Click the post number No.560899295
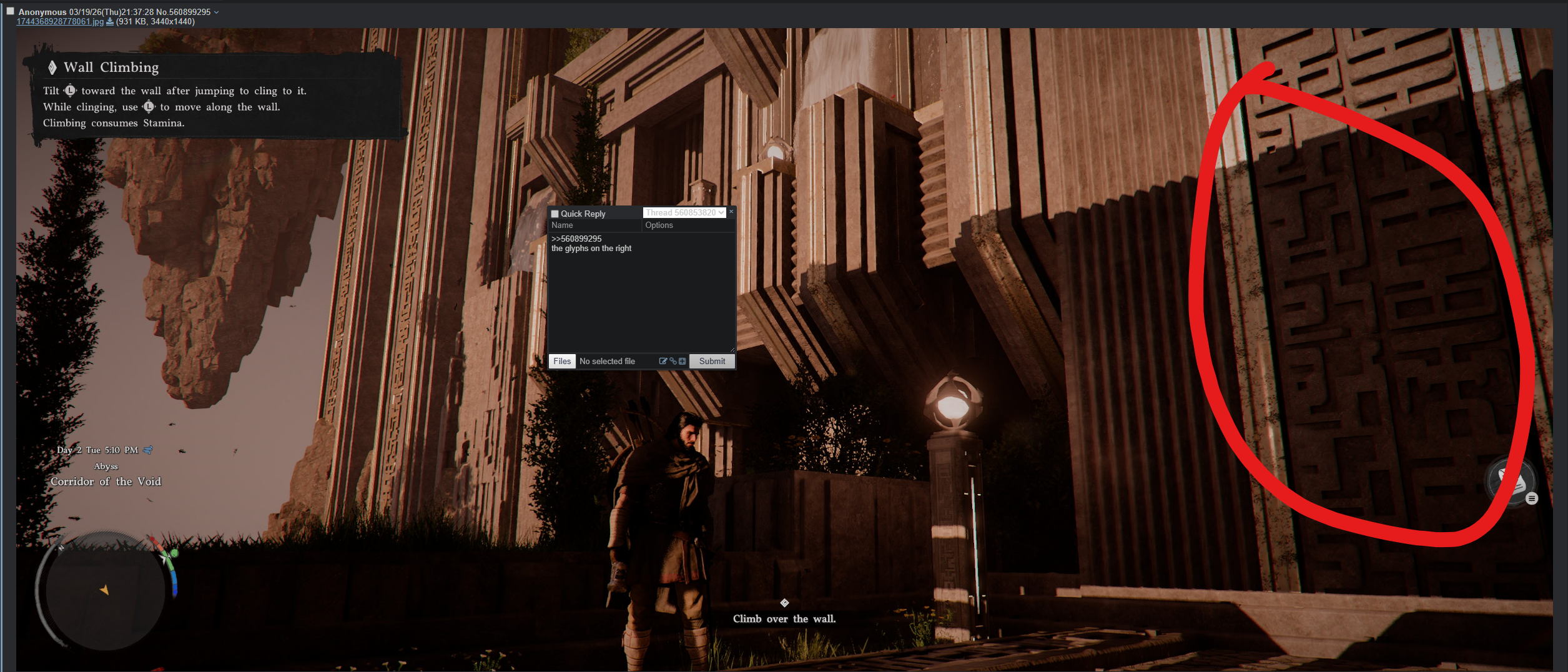The height and width of the screenshot is (672, 1568). (x=183, y=12)
